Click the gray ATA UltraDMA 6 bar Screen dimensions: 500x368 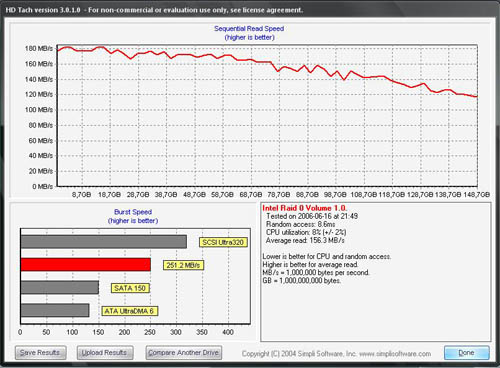coord(55,310)
